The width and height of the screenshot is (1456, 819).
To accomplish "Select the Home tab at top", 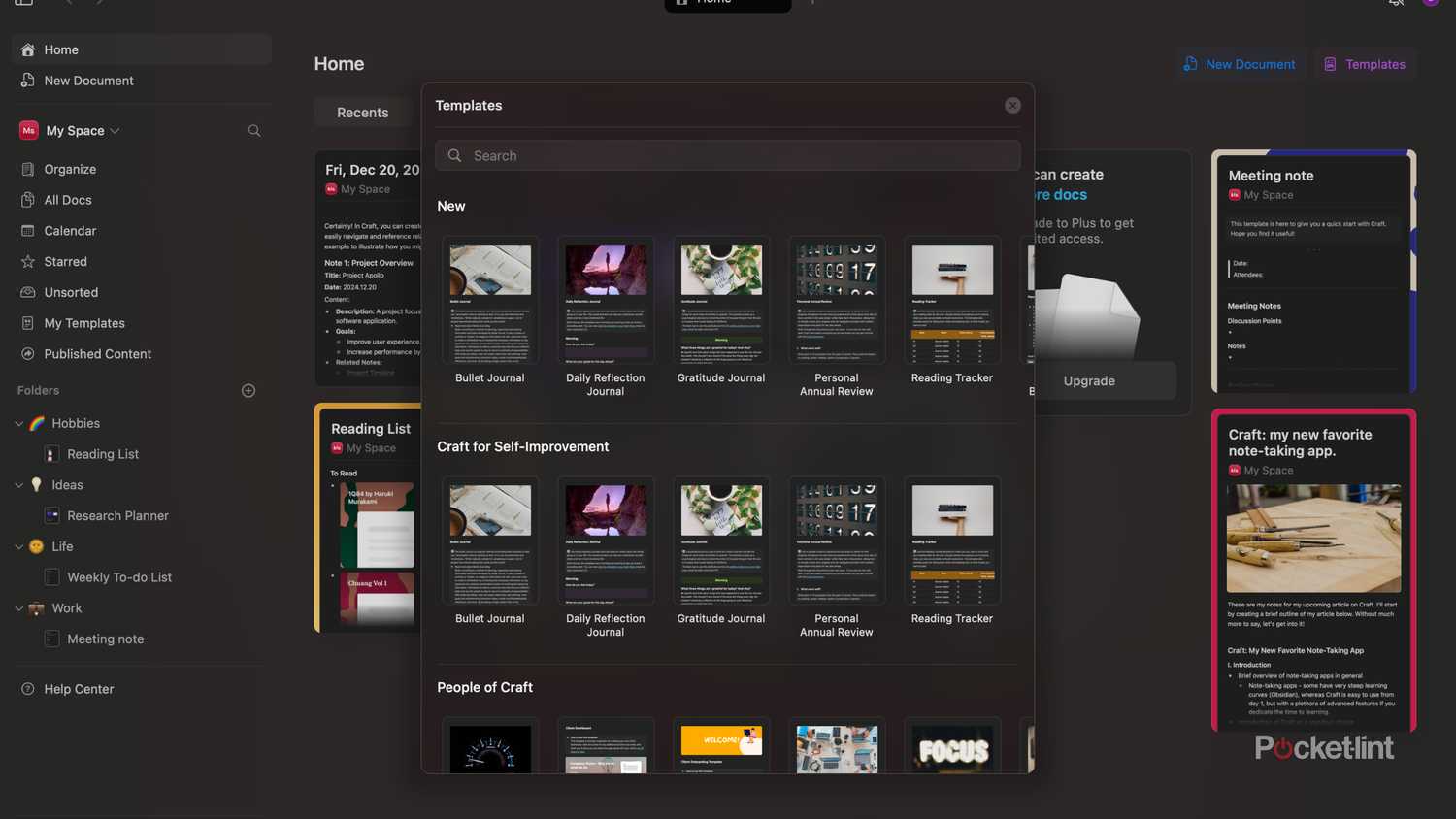I will 726,3.
